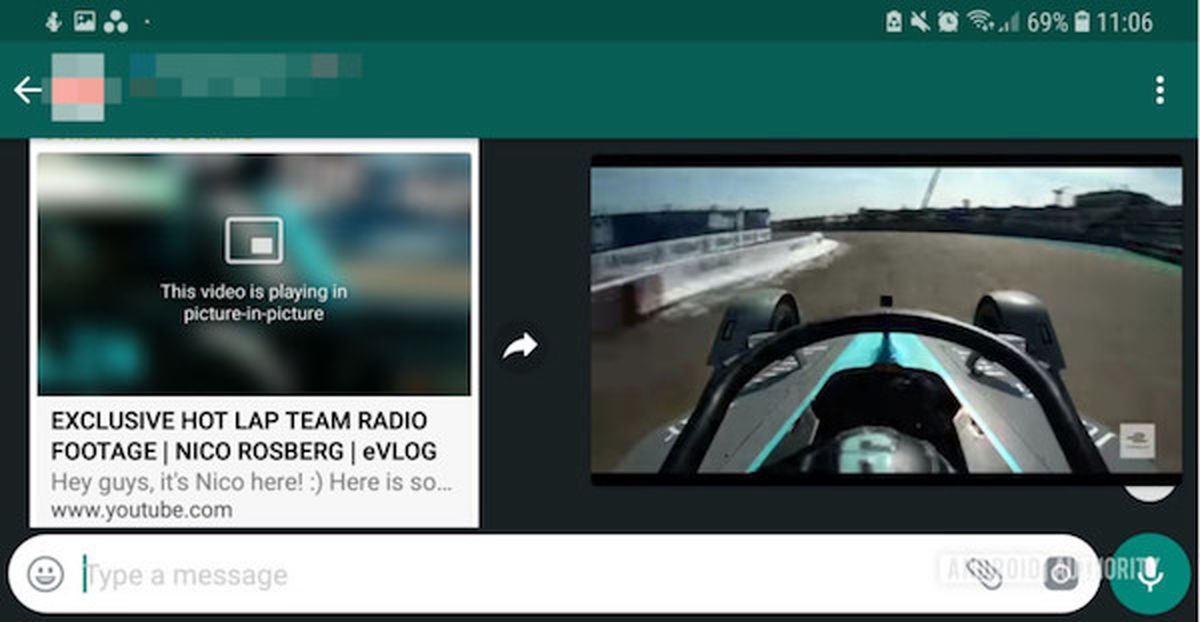Tap the forward arrow beside the link preview
This screenshot has width=1200, height=622.
coord(520,347)
